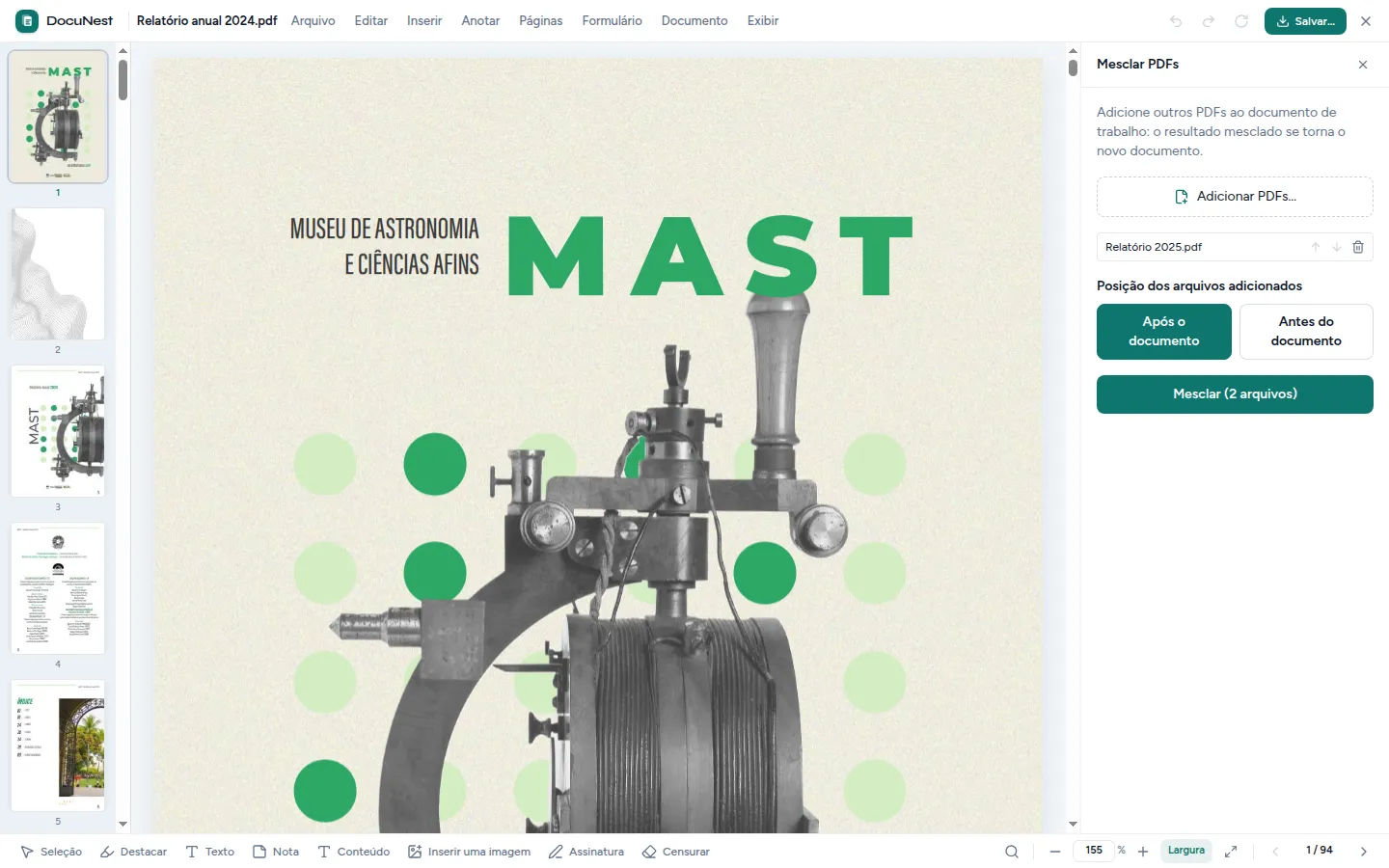Delete Relatório 2025.pdf from merge list

pyautogui.click(x=1358, y=247)
